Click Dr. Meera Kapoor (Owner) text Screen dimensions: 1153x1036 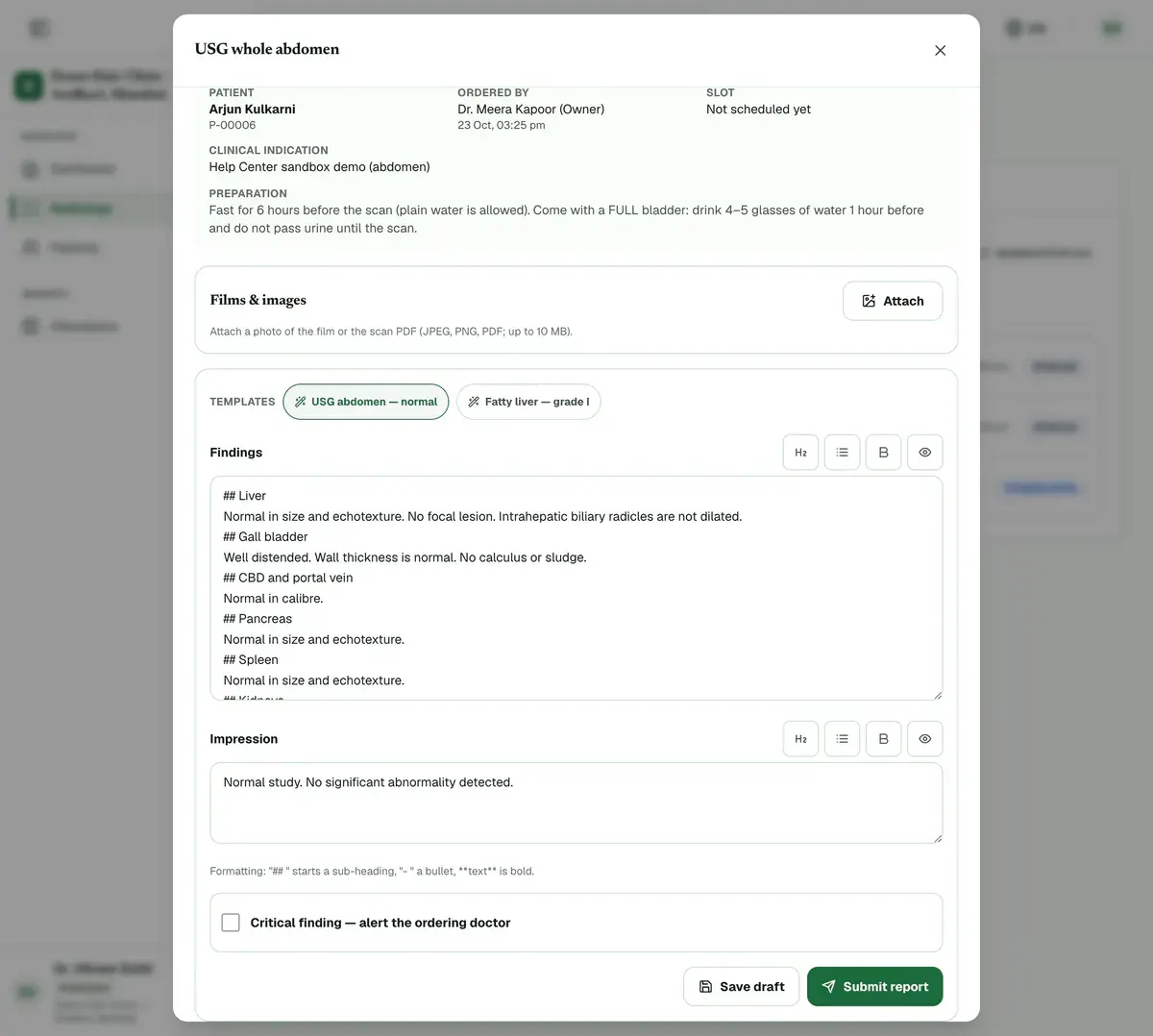[x=531, y=110]
